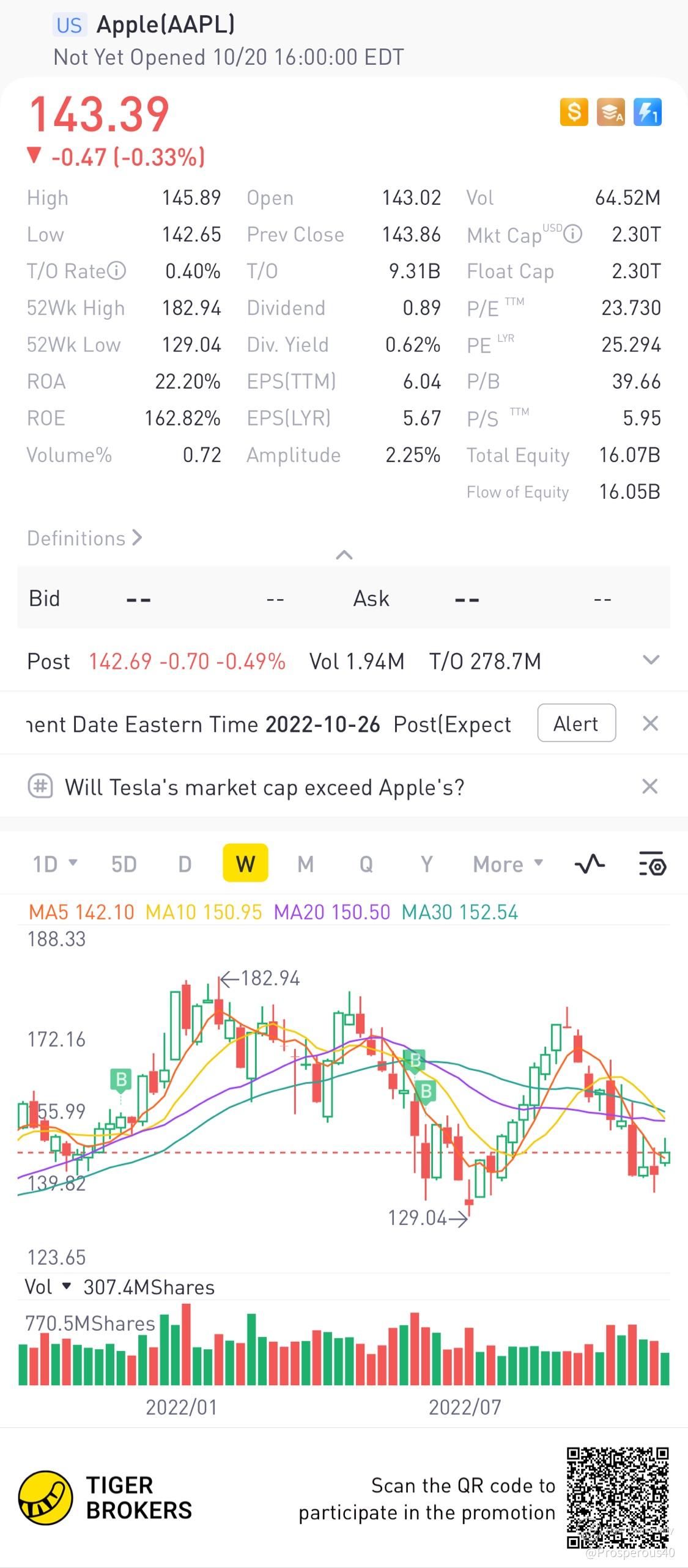Viewport: 688px width, 1568px height.
Task: Open the 1D interval dropdown
Action: coord(55,864)
